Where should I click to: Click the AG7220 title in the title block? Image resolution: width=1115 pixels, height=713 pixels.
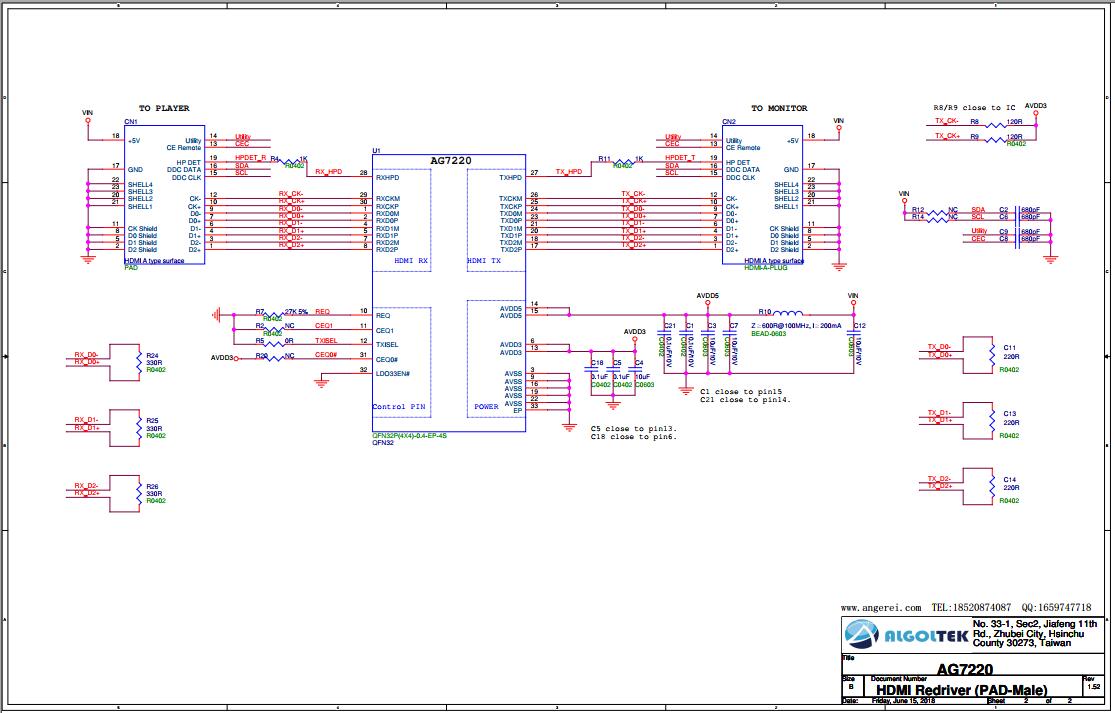pyautogui.click(x=965, y=669)
